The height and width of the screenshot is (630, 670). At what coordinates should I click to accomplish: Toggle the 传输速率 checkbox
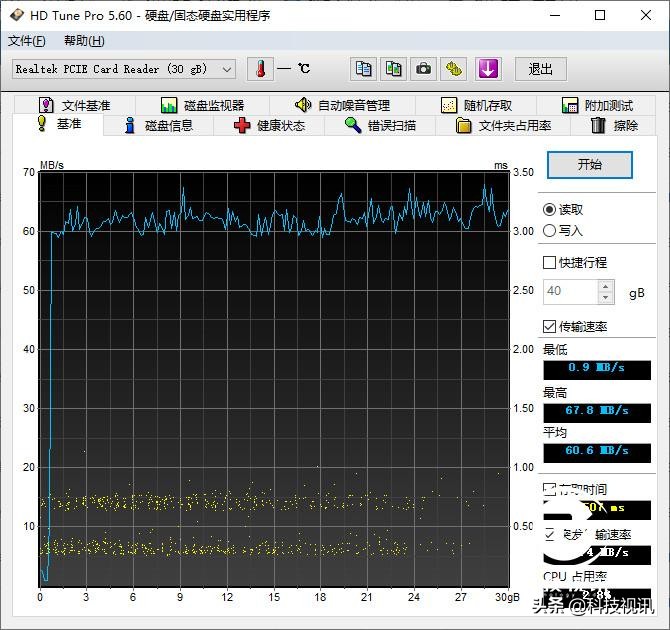(x=549, y=327)
